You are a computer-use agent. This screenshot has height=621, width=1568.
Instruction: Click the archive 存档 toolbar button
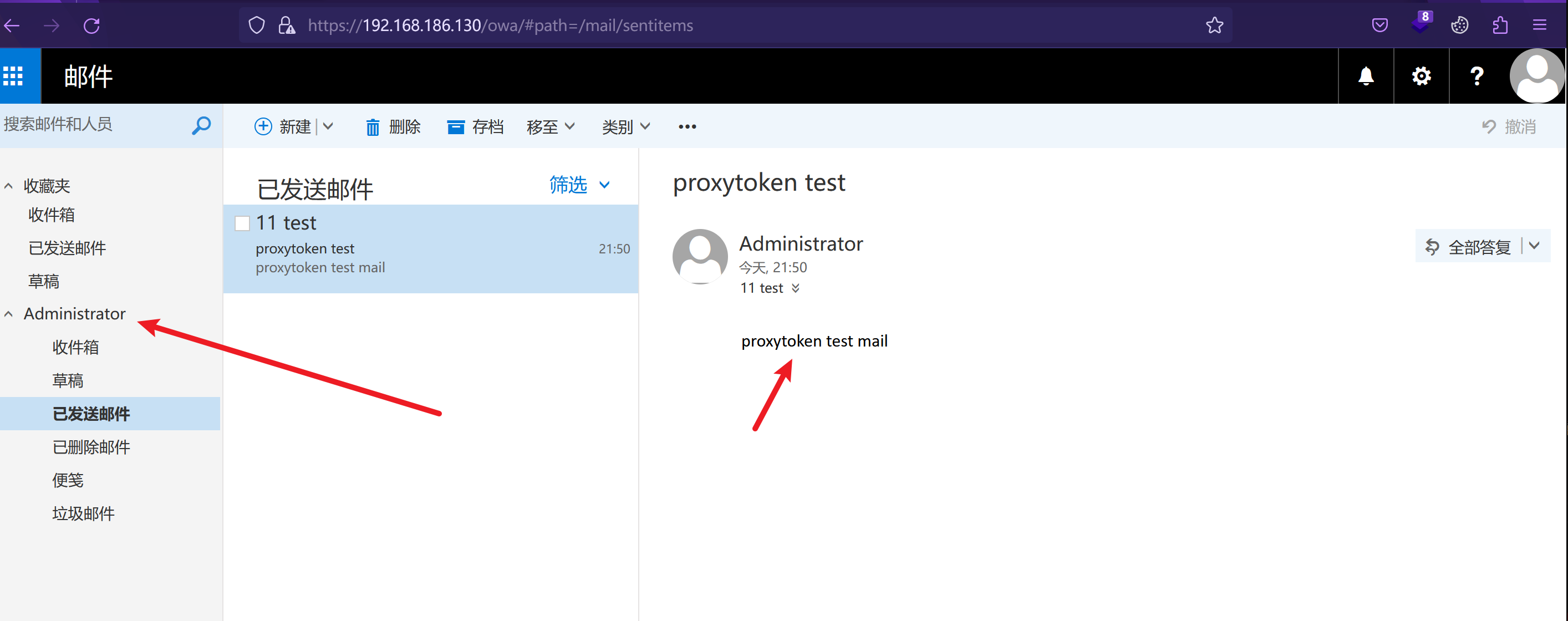click(475, 126)
